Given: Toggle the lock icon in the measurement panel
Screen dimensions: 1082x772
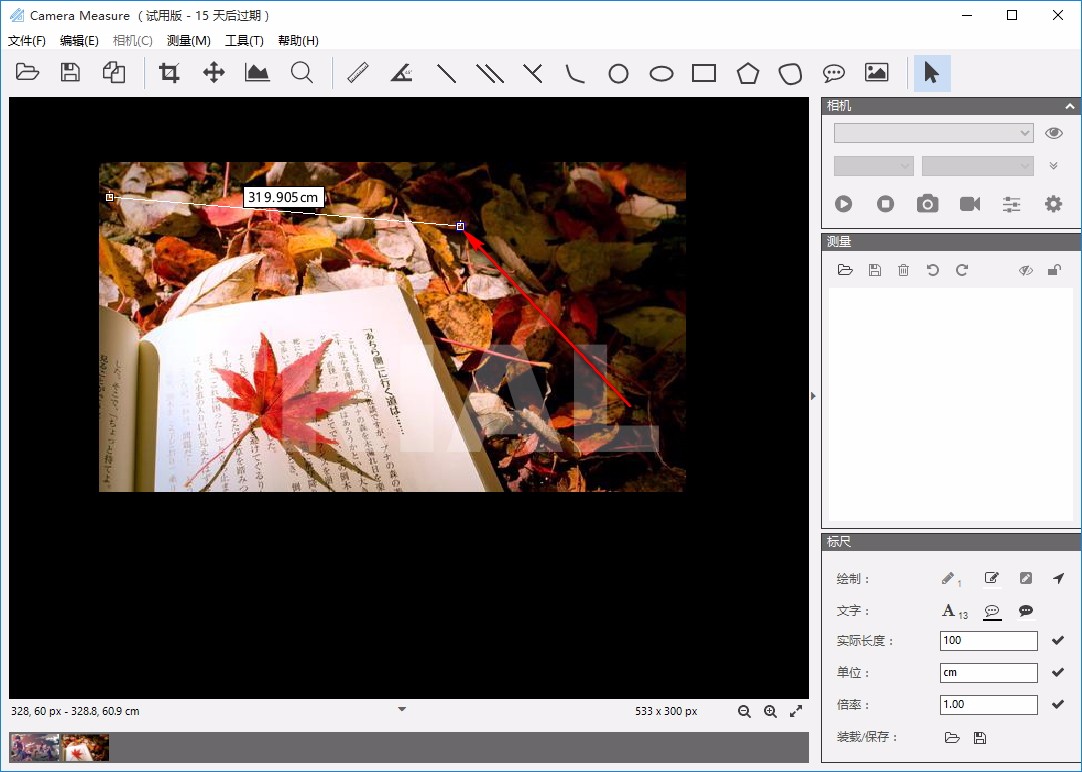Looking at the screenshot, I should pyautogui.click(x=1053, y=269).
